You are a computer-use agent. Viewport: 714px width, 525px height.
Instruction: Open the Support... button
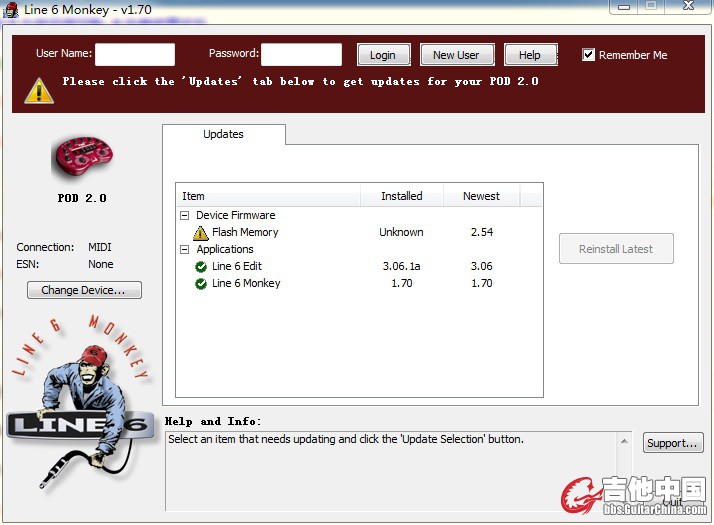672,443
